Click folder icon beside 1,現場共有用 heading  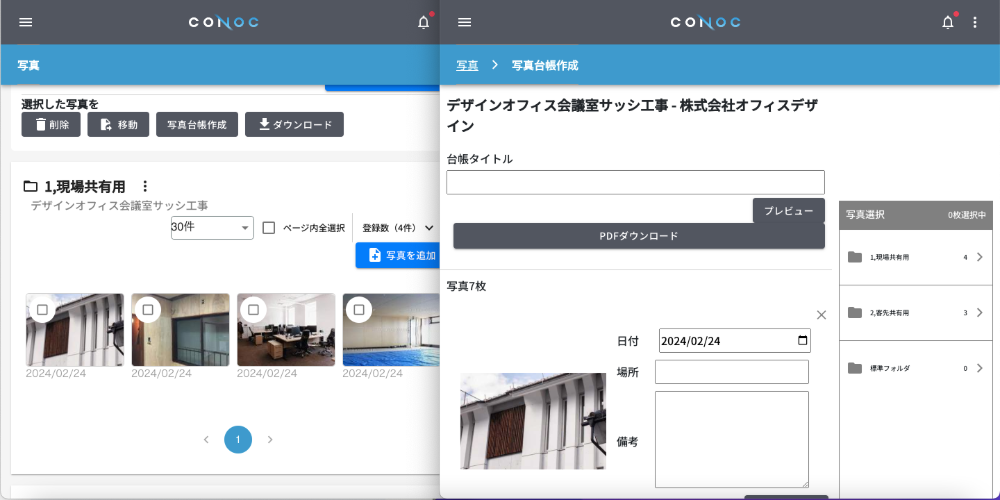(x=30, y=186)
